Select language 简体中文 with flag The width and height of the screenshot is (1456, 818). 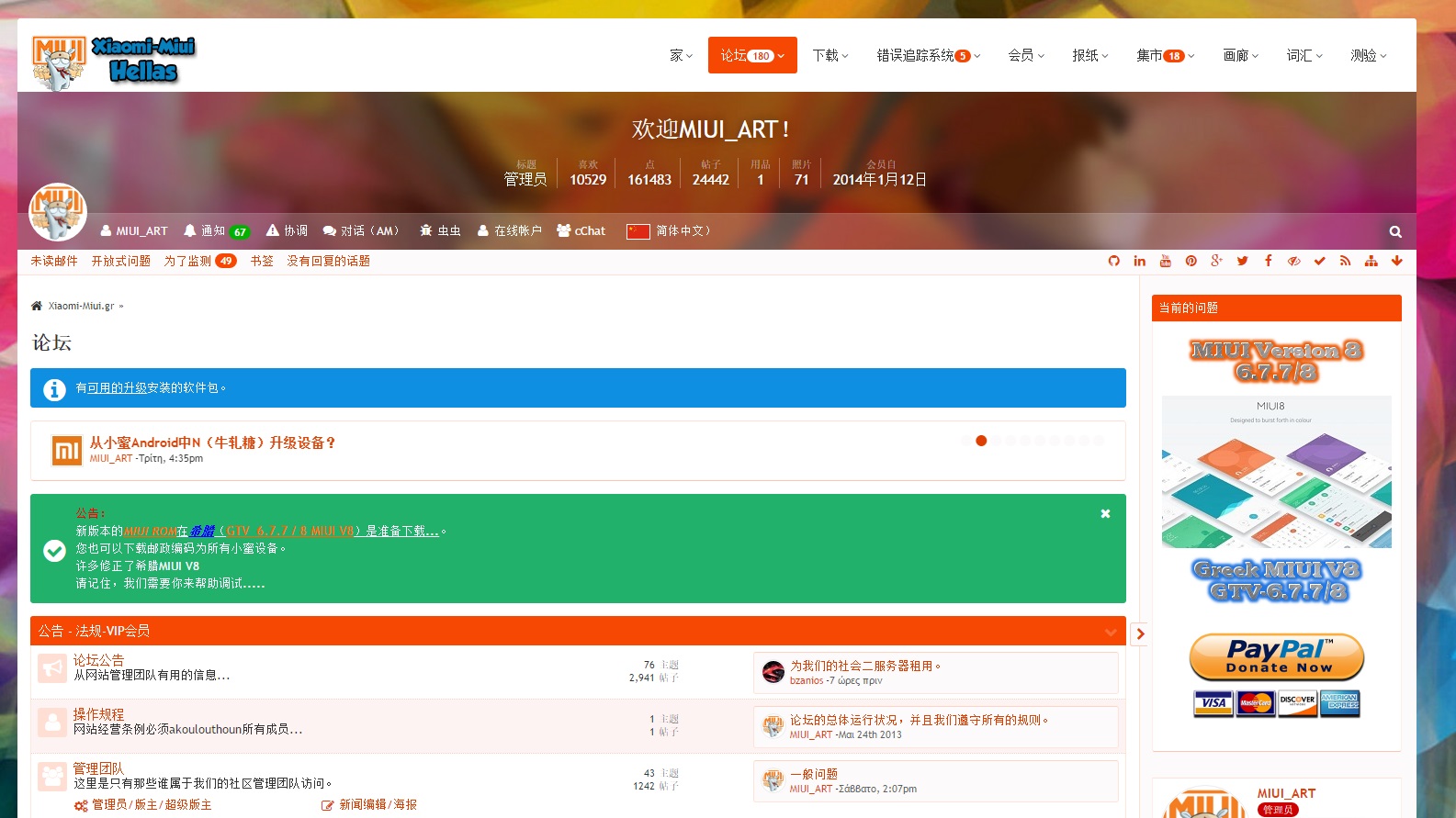(x=669, y=231)
